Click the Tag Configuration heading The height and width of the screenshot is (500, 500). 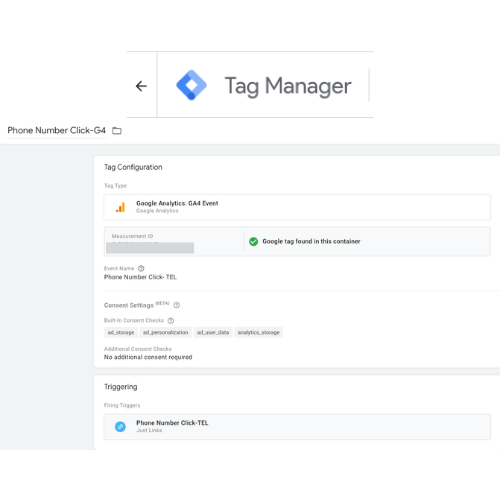tap(133, 167)
